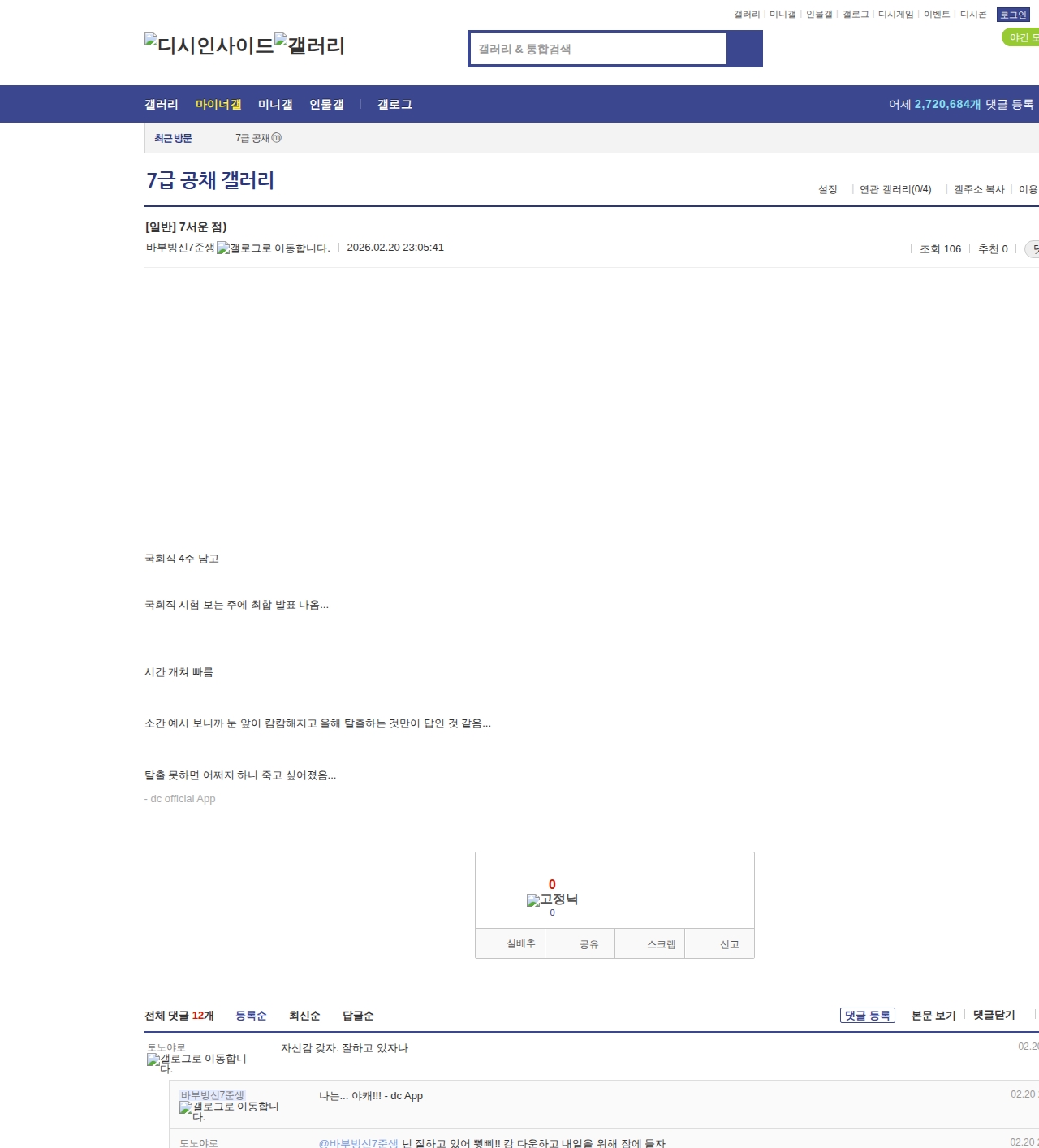Click poster nickname 바부빙신7준생 in post header
Image resolution: width=1039 pixels, height=1148 pixels.
point(180,248)
